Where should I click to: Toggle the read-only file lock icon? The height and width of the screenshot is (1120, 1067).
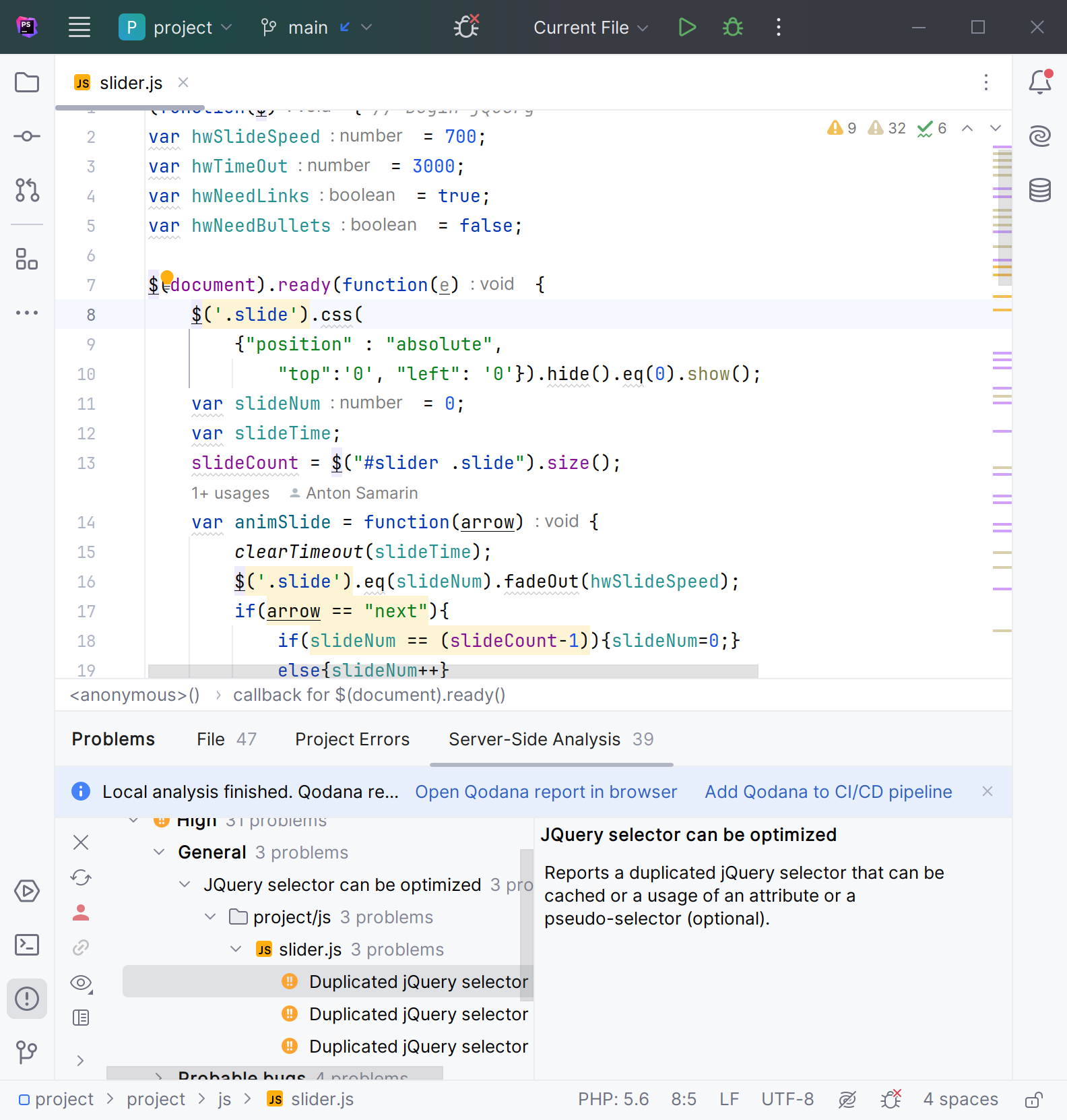tap(1034, 1100)
